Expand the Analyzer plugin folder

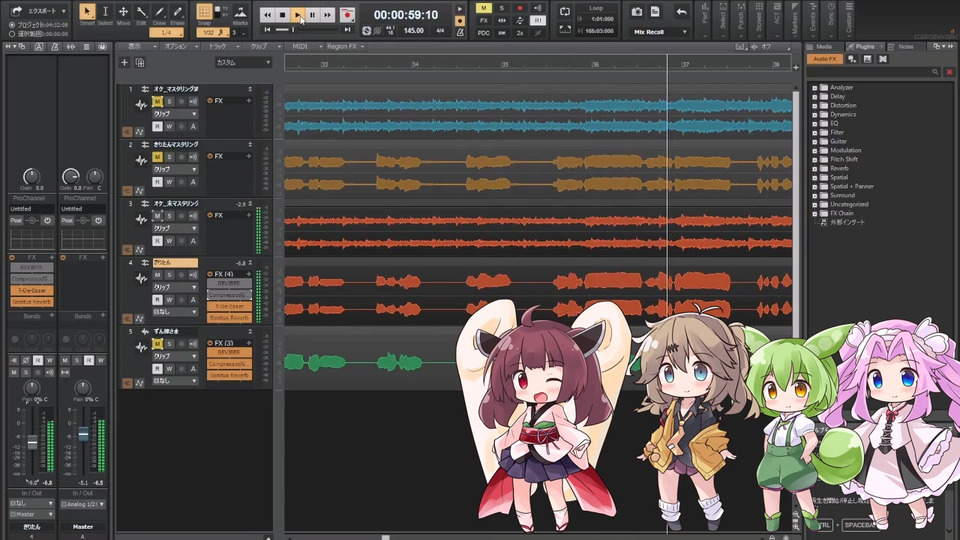click(x=815, y=88)
